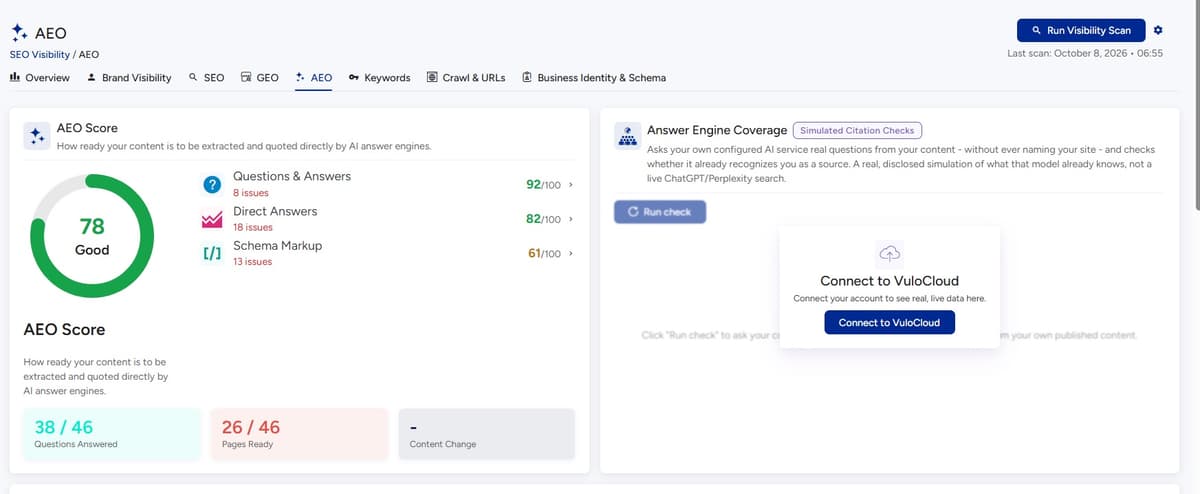Click the Questions & Answers question-mark icon

(x=211, y=184)
